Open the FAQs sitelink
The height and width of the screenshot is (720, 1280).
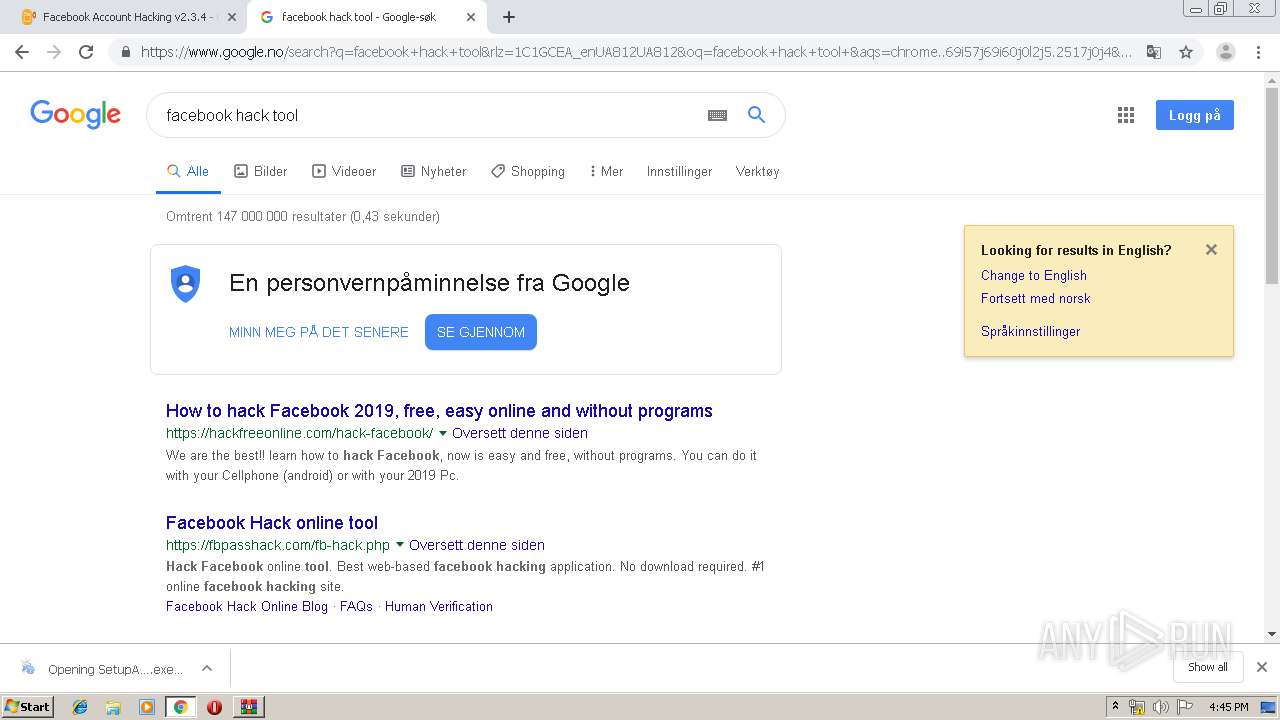click(x=356, y=606)
